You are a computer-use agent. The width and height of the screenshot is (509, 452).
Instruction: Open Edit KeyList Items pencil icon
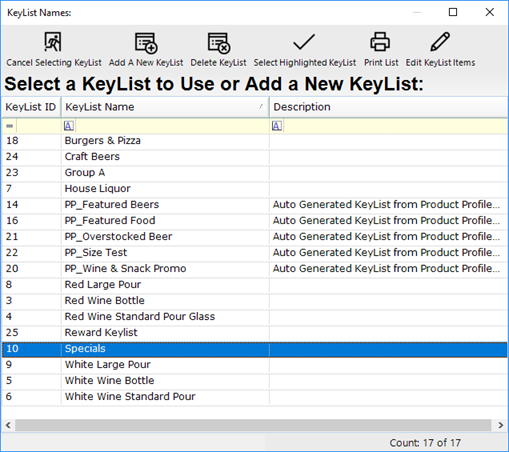click(440, 42)
